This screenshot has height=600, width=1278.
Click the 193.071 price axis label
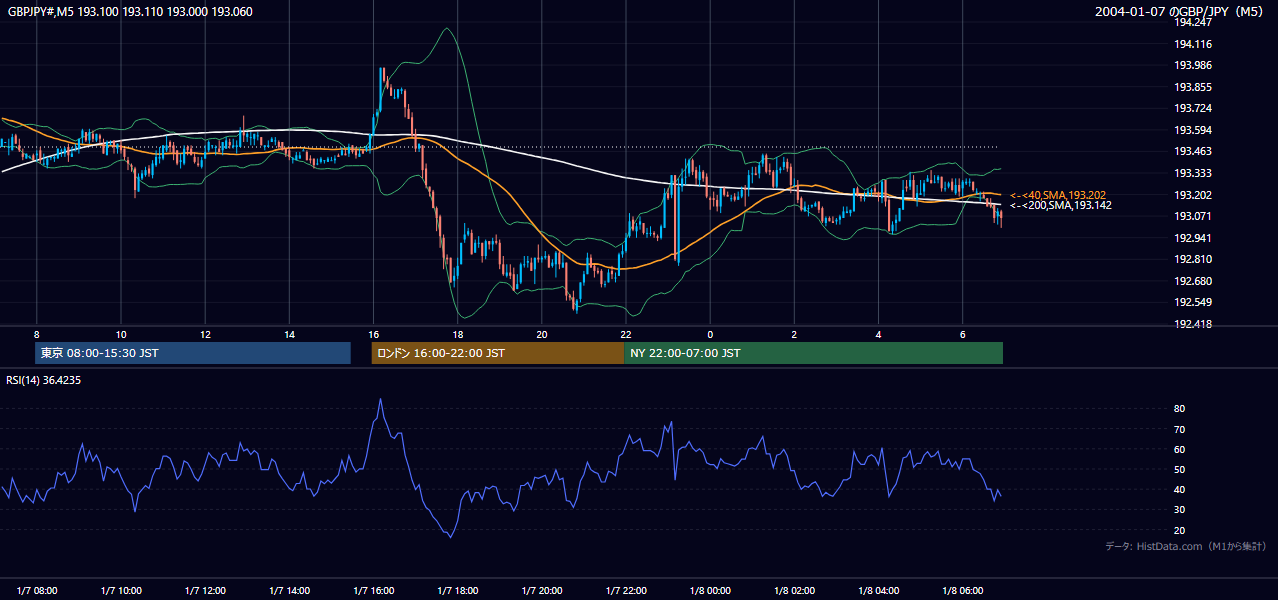pyautogui.click(x=1193, y=216)
